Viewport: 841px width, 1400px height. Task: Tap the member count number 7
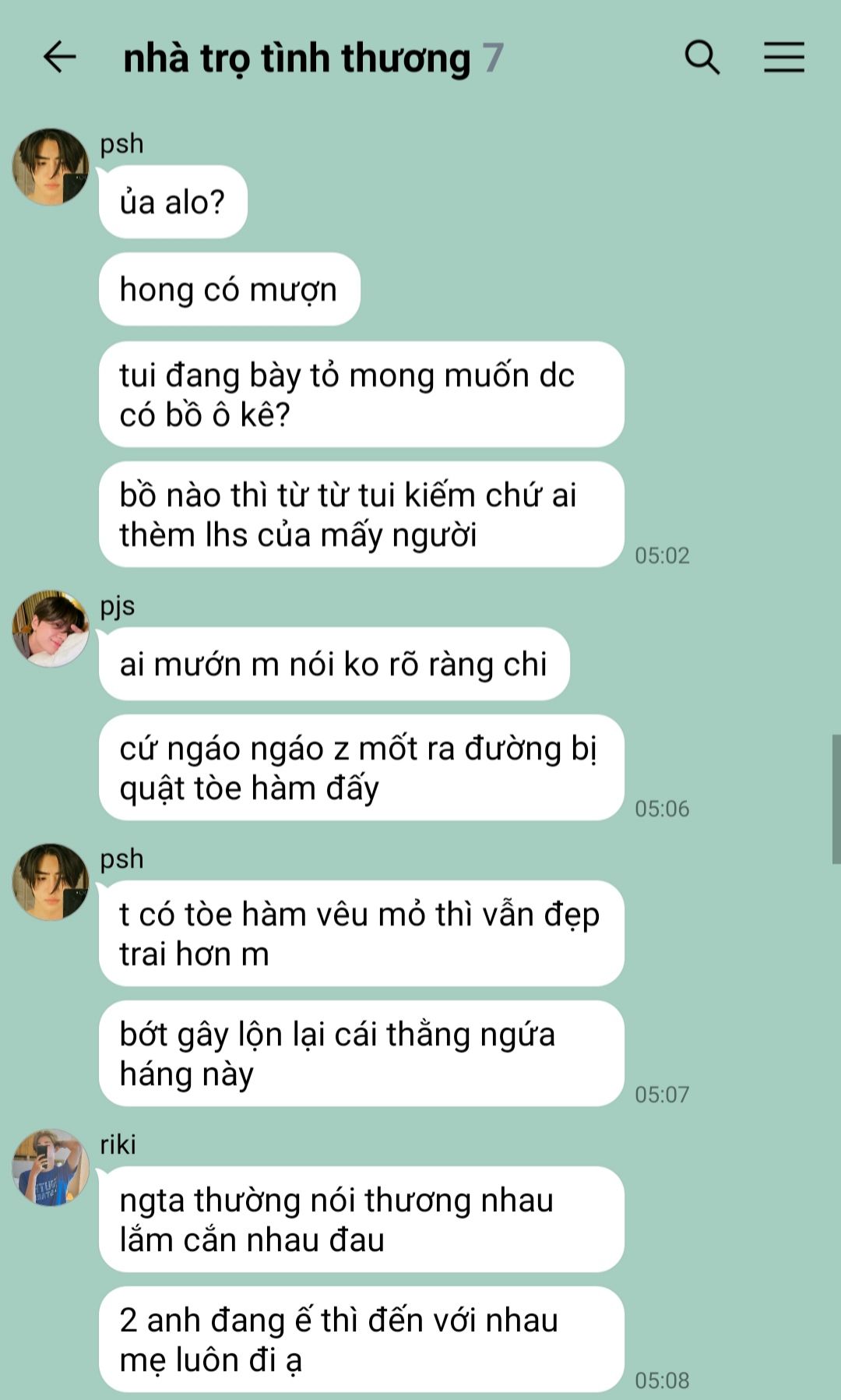[493, 58]
